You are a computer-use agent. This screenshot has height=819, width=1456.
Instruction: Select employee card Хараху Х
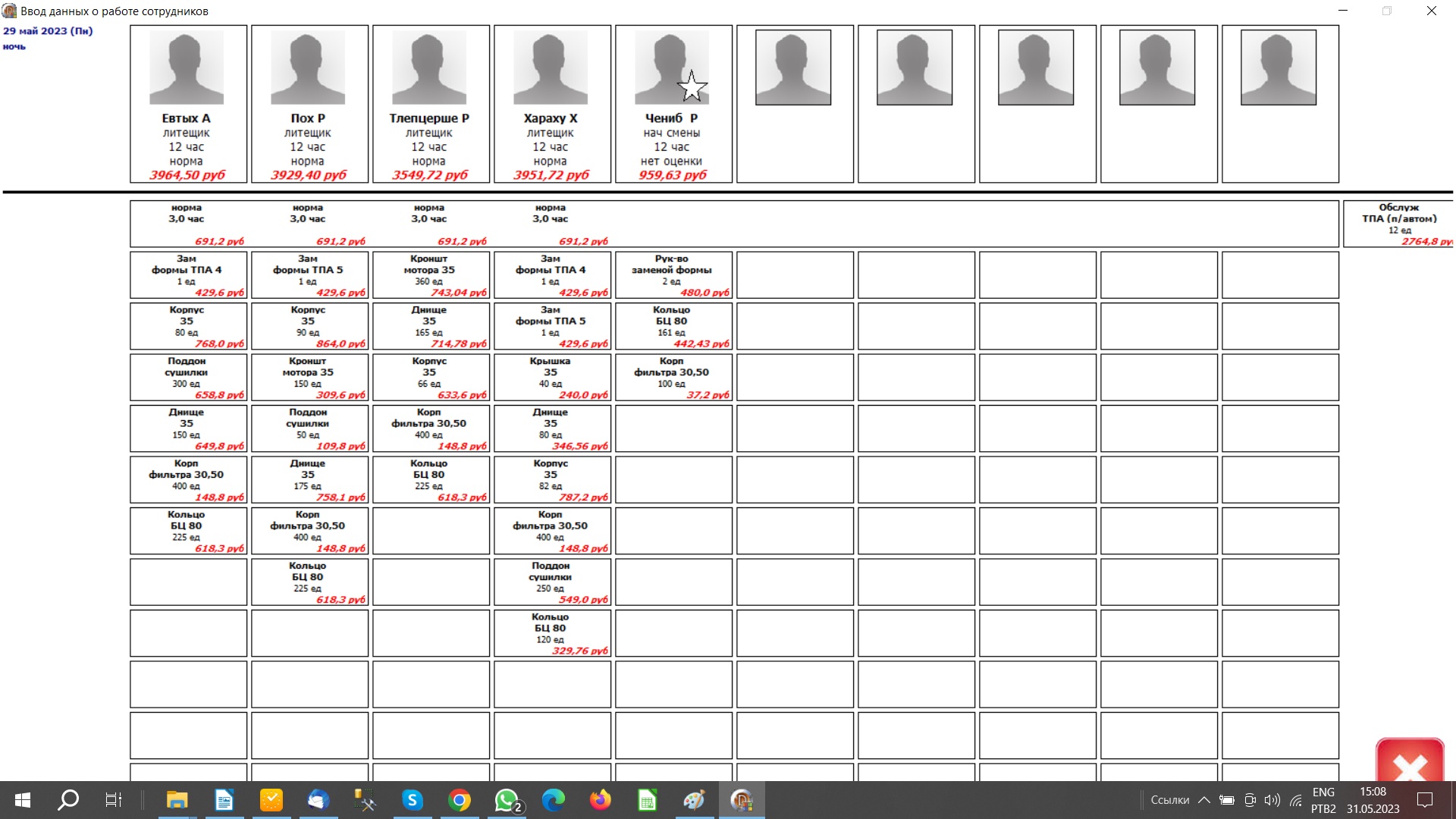click(552, 104)
